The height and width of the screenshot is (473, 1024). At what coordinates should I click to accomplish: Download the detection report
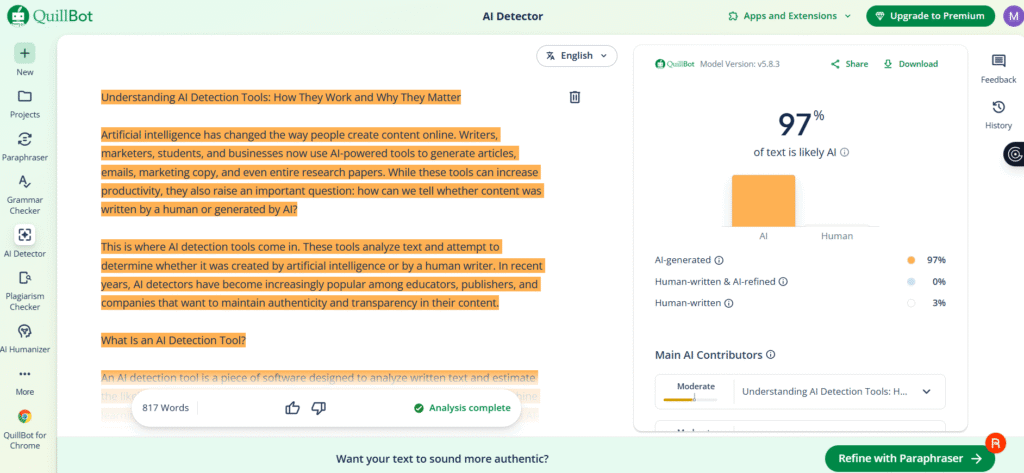point(910,64)
